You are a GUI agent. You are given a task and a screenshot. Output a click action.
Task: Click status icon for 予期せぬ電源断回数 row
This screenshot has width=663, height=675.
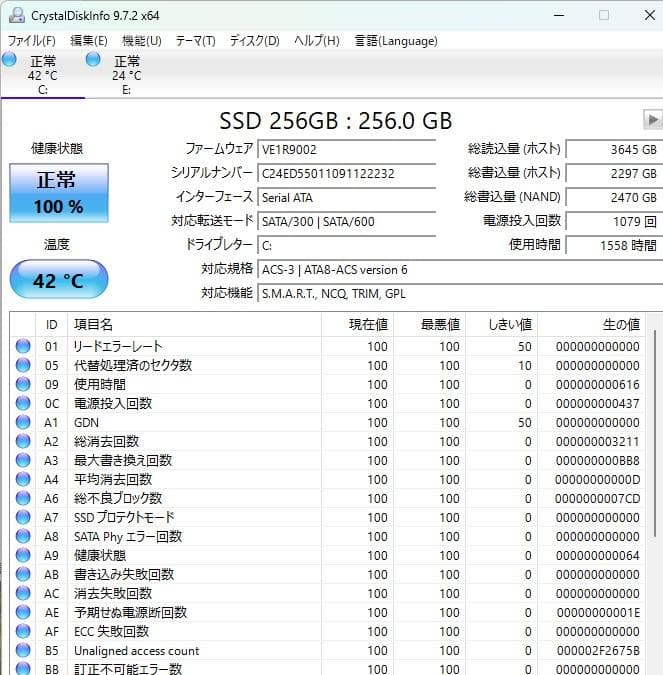tap(23, 612)
